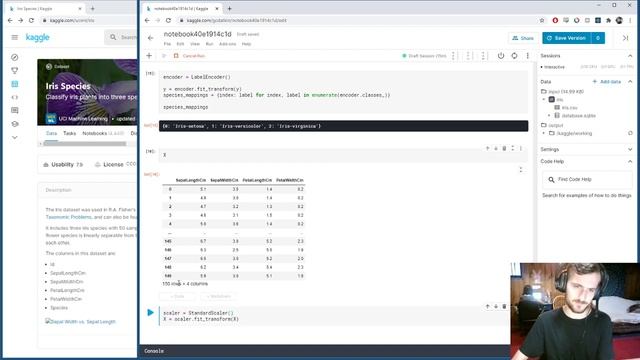The height and width of the screenshot is (360, 640).
Task: Open the dataframe output options menu
Action: pos(520,169)
